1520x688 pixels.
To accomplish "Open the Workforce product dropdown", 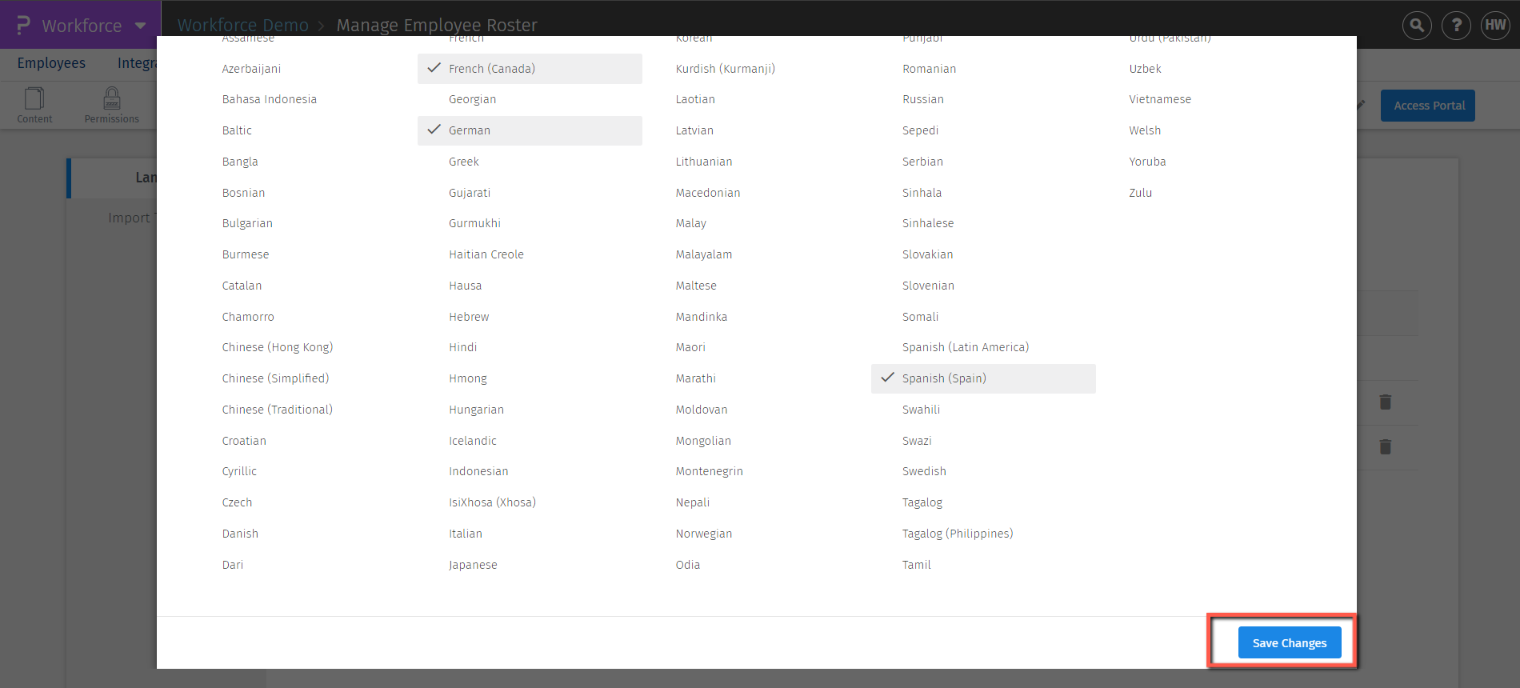I will coord(80,24).
